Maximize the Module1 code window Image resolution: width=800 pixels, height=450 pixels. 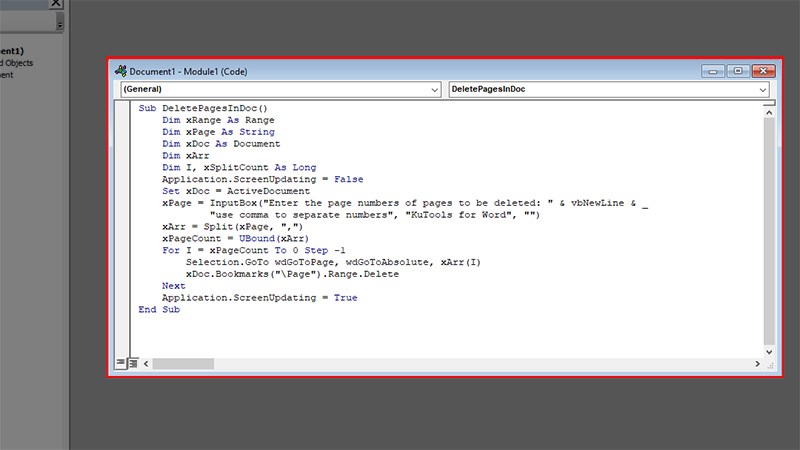(x=738, y=71)
